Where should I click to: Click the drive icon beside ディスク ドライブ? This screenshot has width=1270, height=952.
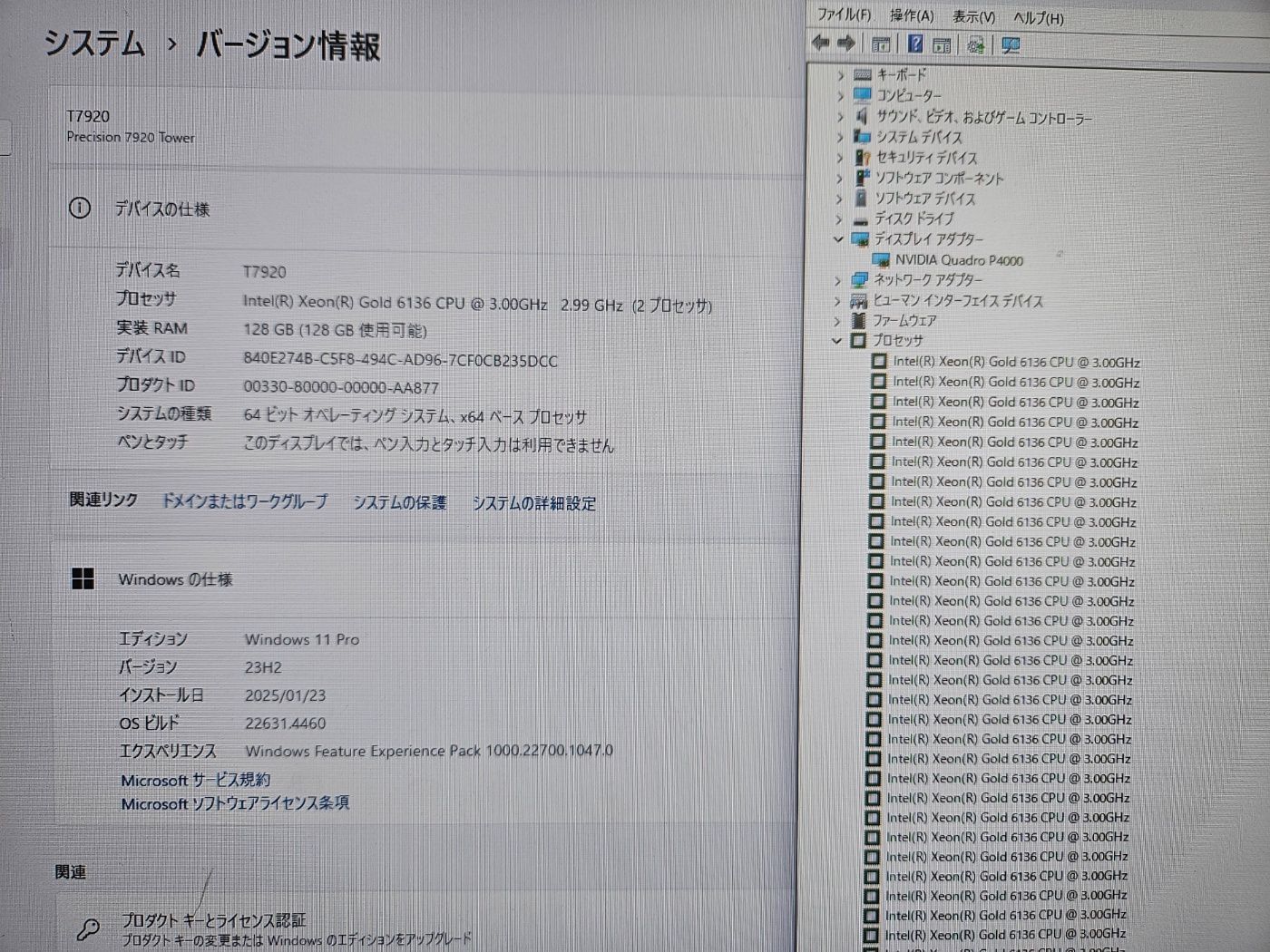pyautogui.click(x=861, y=219)
